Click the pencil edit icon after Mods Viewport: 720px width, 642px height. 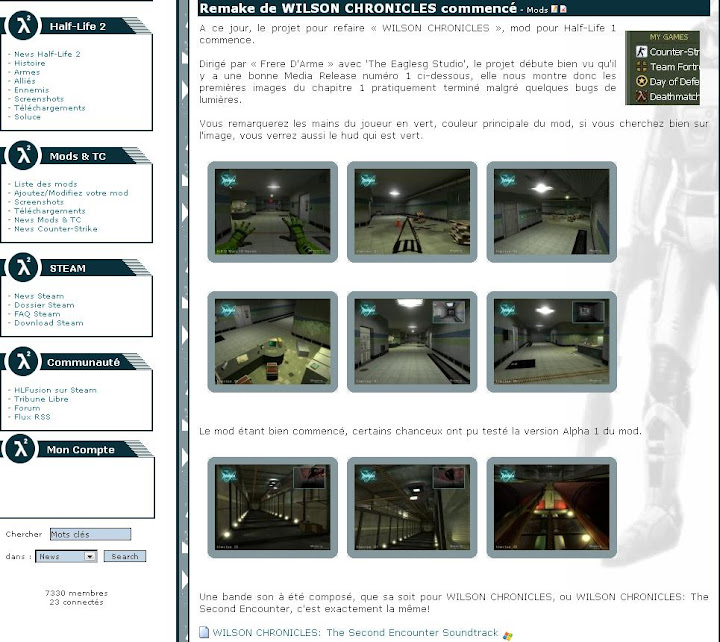click(555, 9)
